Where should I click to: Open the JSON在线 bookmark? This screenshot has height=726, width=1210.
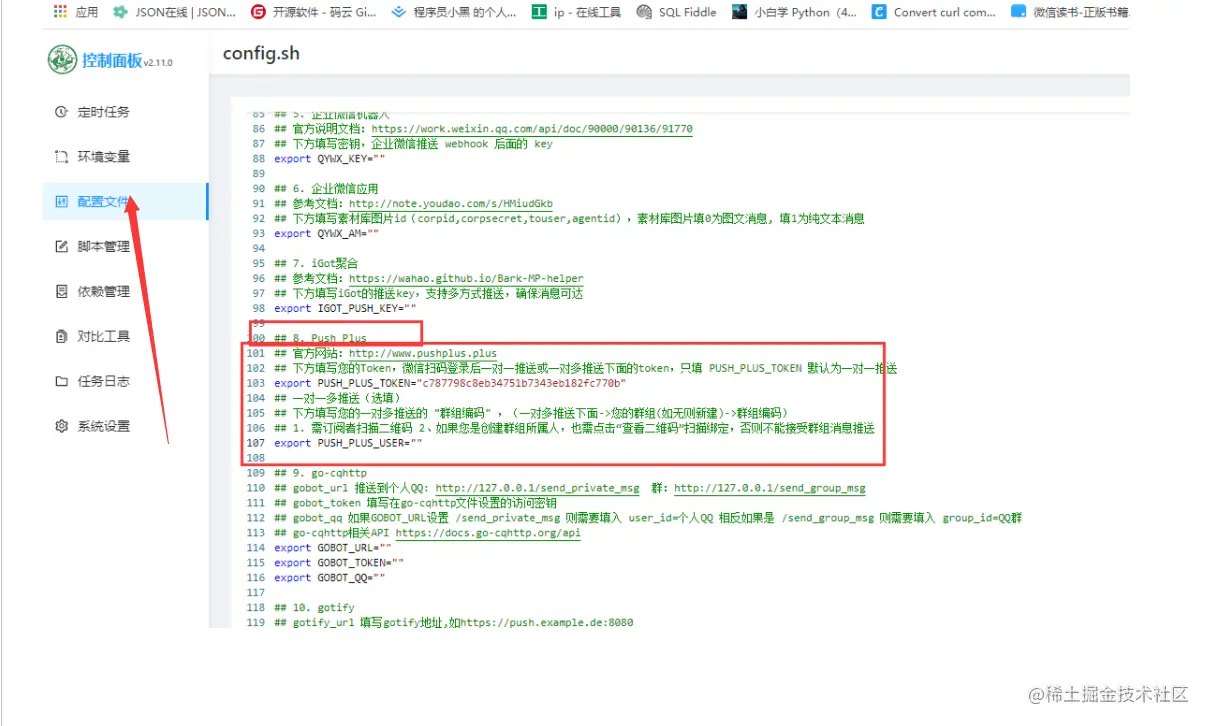tap(176, 12)
